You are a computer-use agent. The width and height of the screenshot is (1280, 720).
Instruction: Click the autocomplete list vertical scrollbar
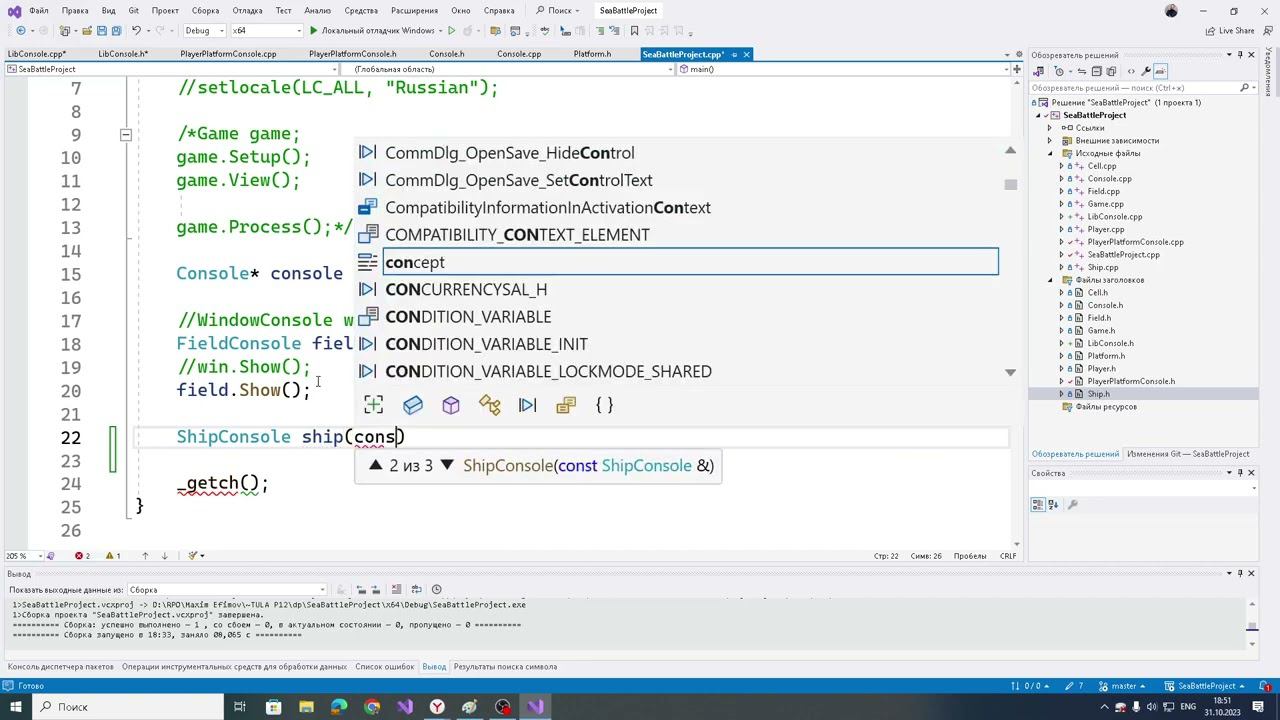tap(1010, 185)
